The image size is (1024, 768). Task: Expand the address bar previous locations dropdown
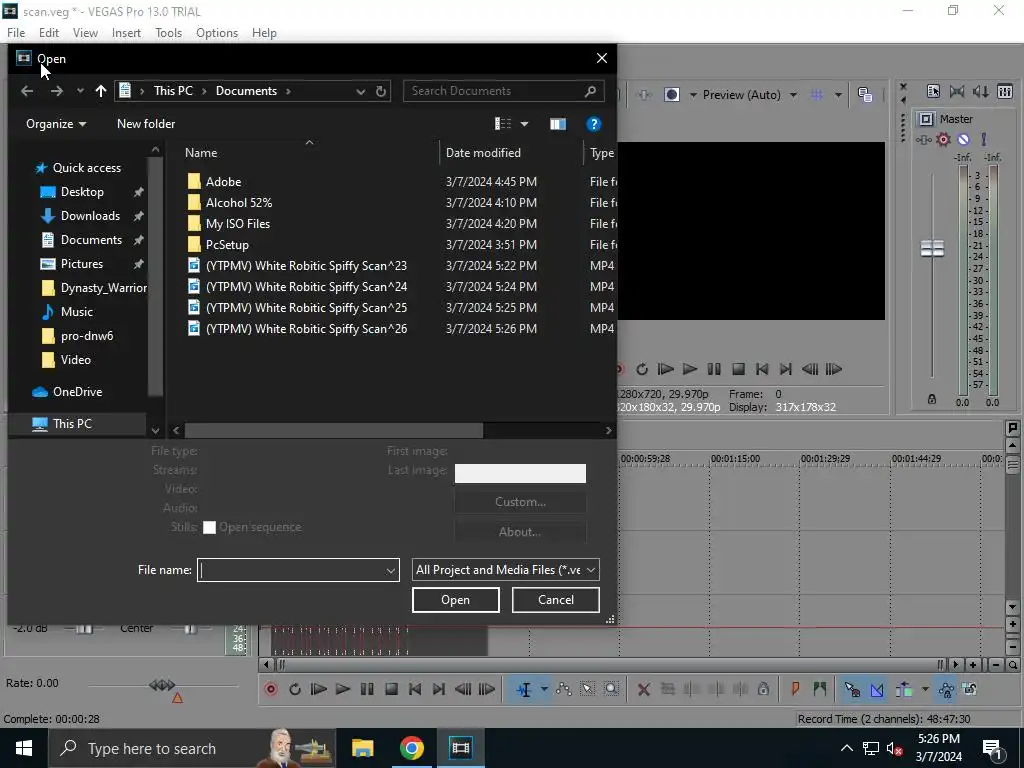pos(360,91)
